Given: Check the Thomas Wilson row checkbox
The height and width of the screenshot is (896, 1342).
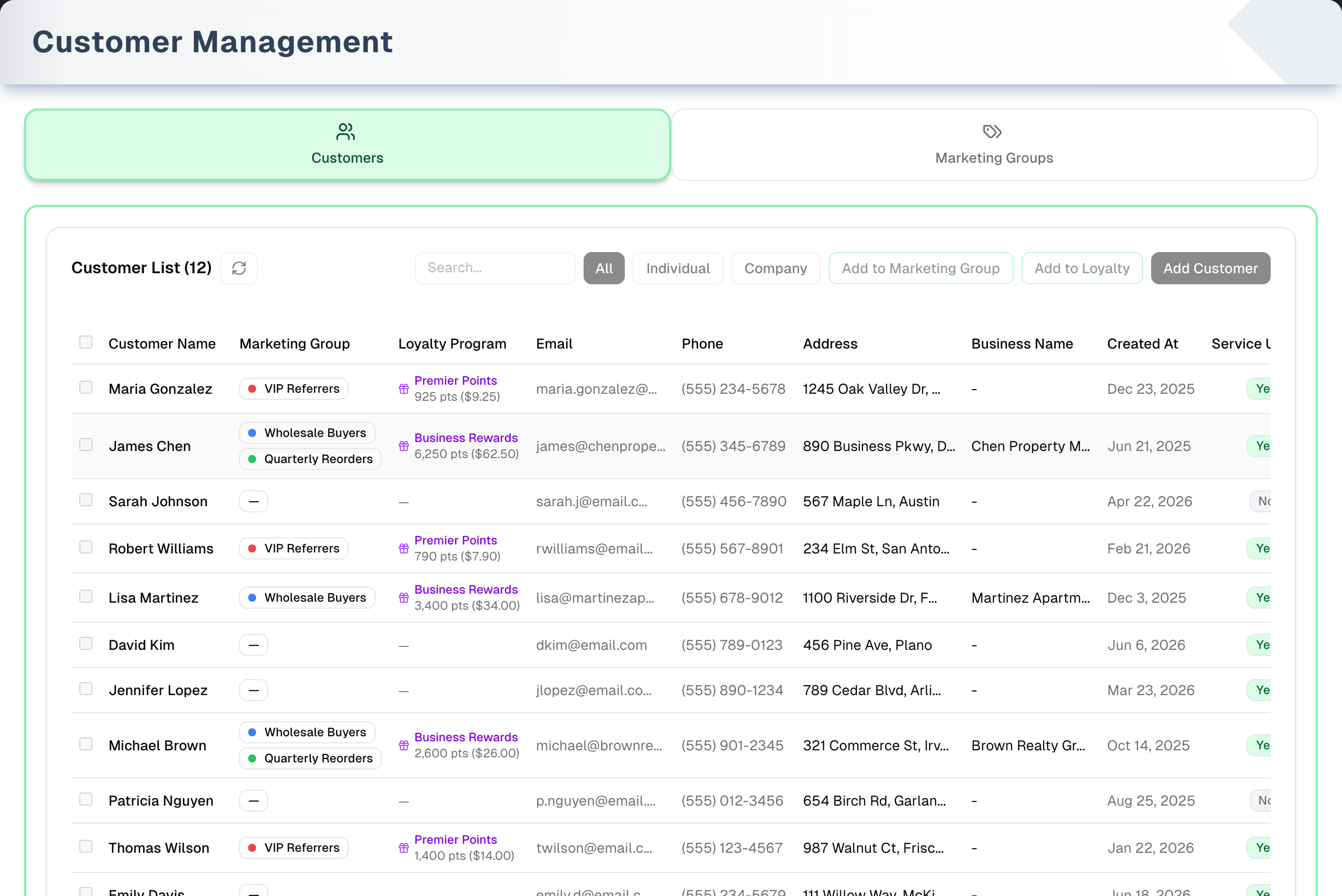Looking at the screenshot, I should pyautogui.click(x=86, y=846).
